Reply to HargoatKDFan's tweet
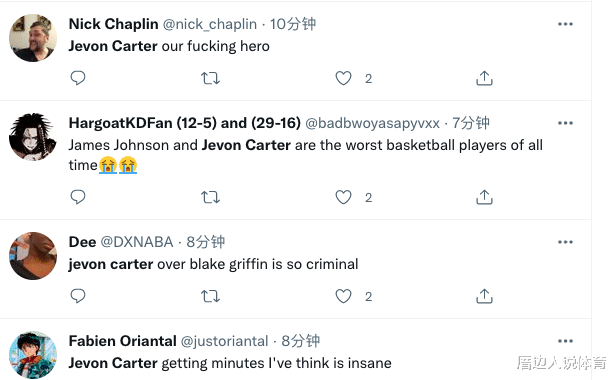 click(78, 197)
